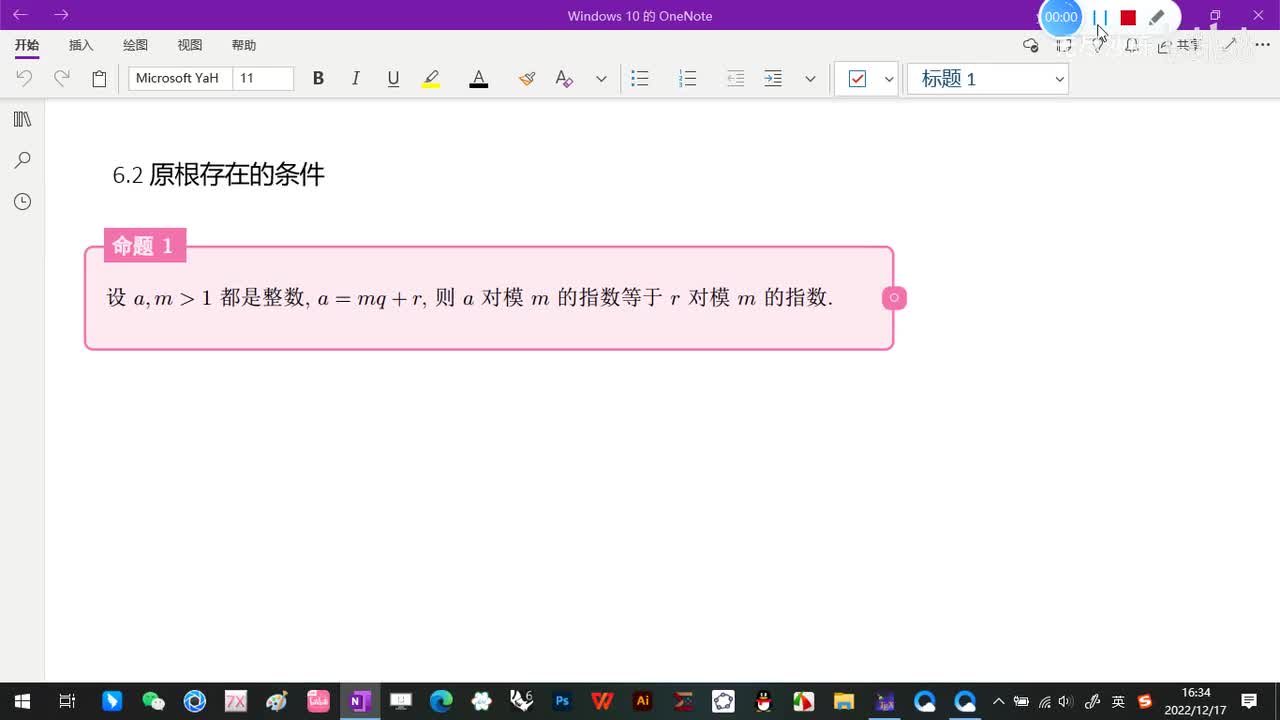Screen dimensions: 1280x720
Task: Apply the font color button
Action: tap(479, 78)
